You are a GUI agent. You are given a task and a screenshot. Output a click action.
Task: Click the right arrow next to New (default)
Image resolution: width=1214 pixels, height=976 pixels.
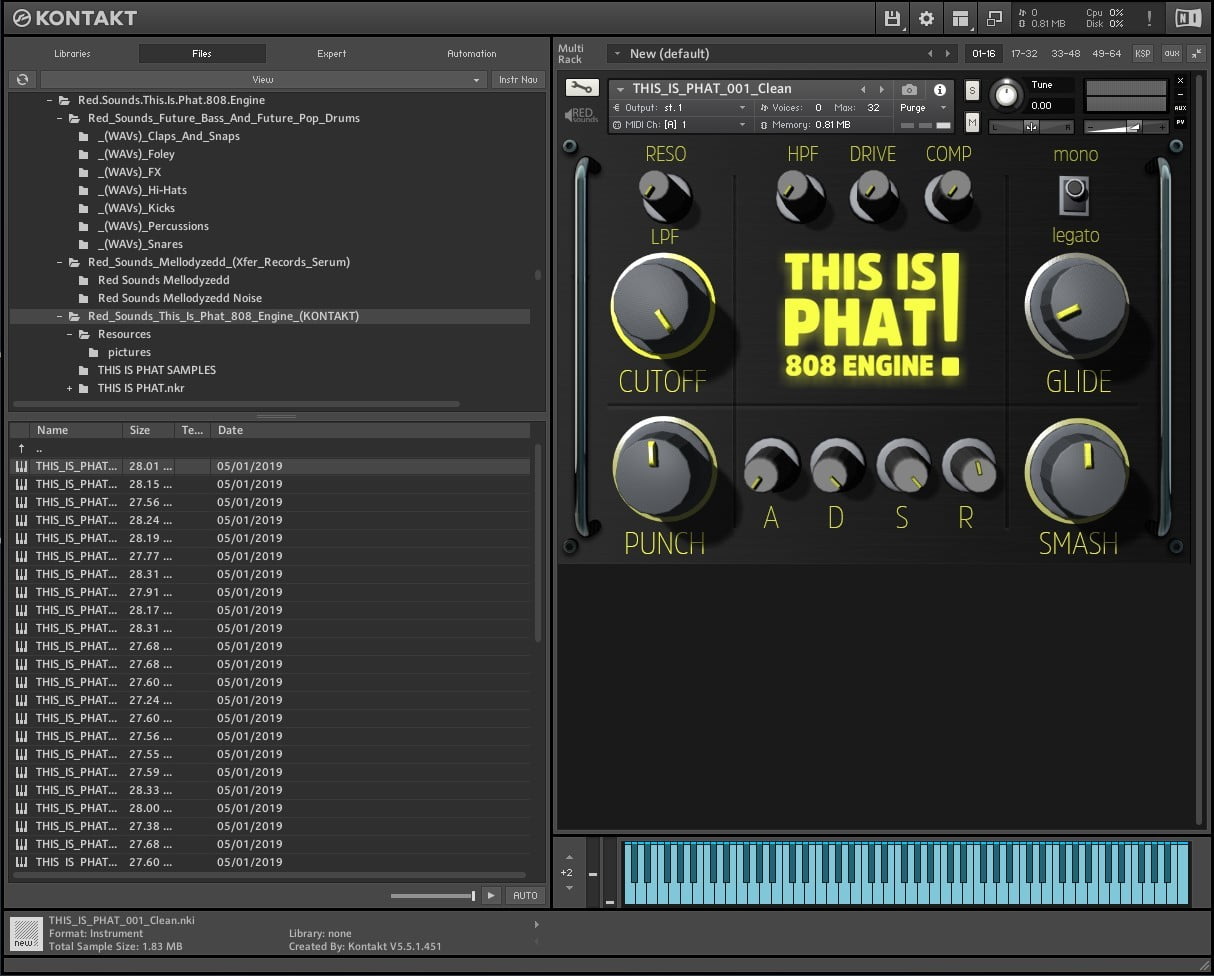[x=947, y=53]
